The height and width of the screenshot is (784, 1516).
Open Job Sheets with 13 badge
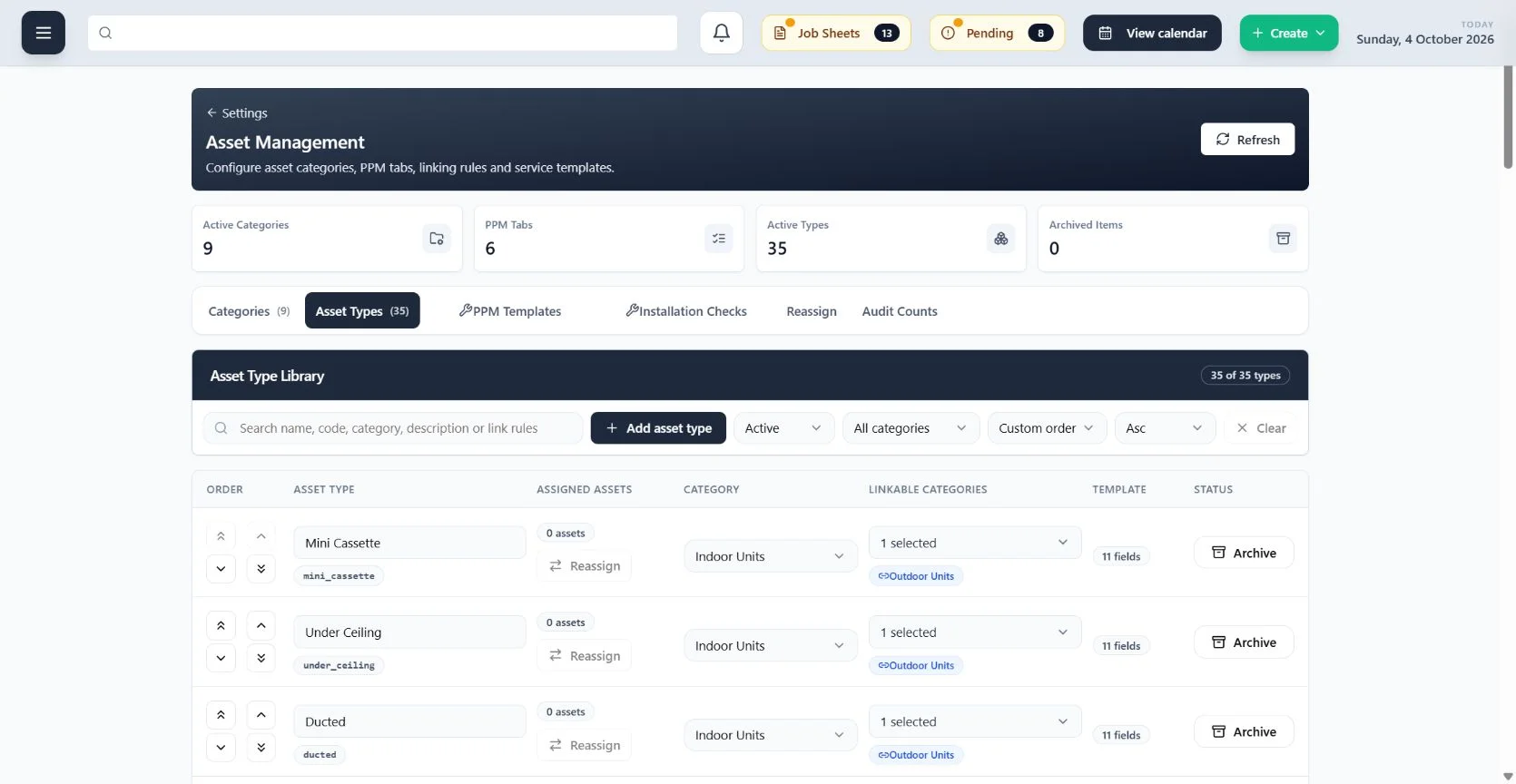click(836, 33)
